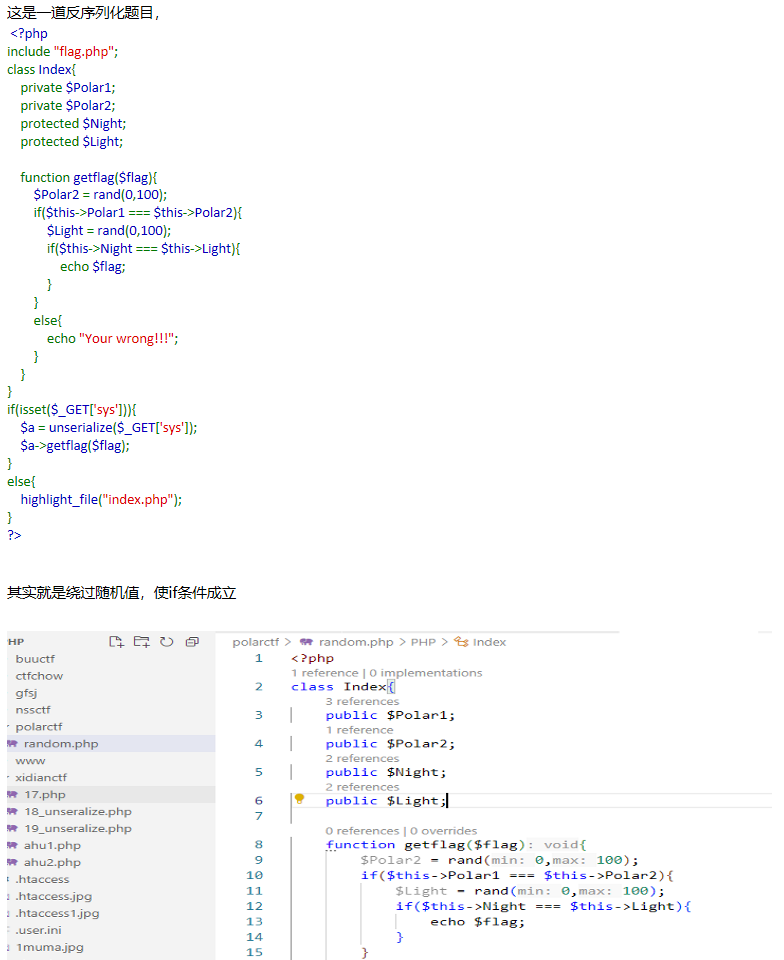Viewport: 784px width, 960px height.
Task: Collapse all folders in explorer
Action: pos(192,642)
